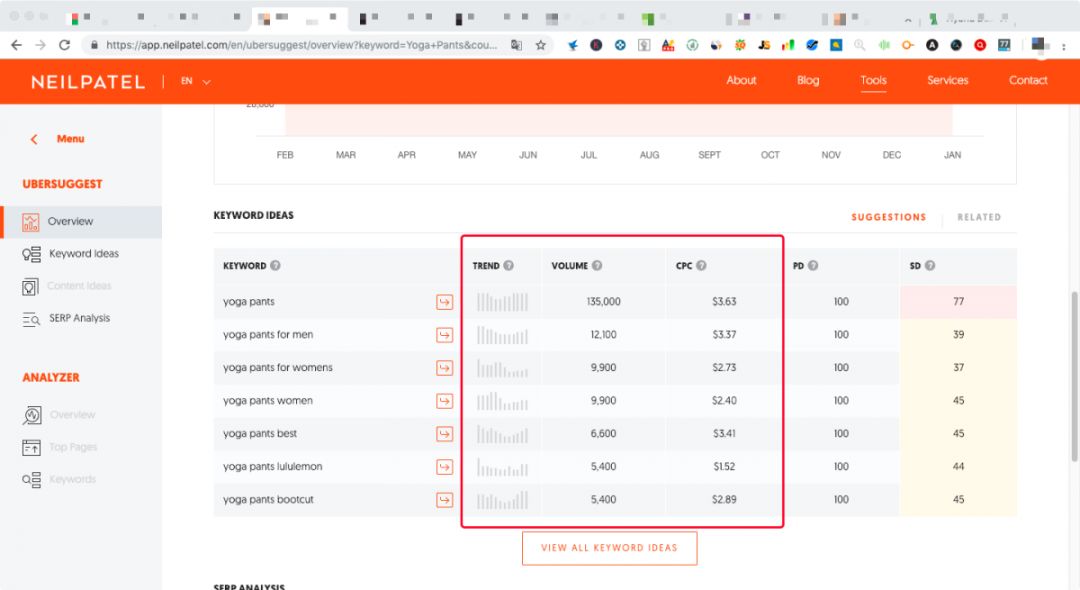Click the Analyzer Keywords sidebar icon
Image resolution: width=1080 pixels, height=590 pixels.
pyautogui.click(x=31, y=480)
